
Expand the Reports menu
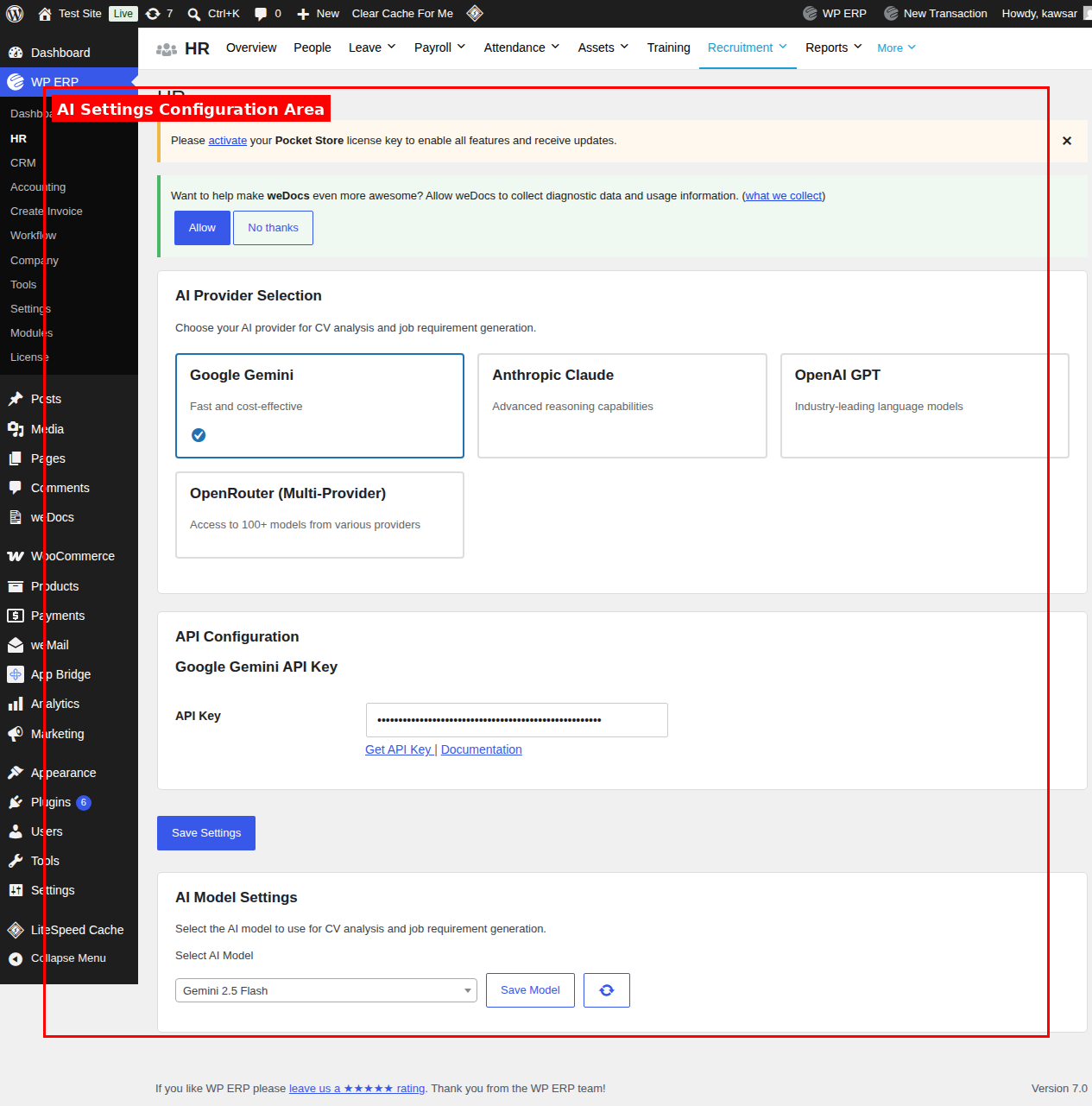[x=834, y=47]
